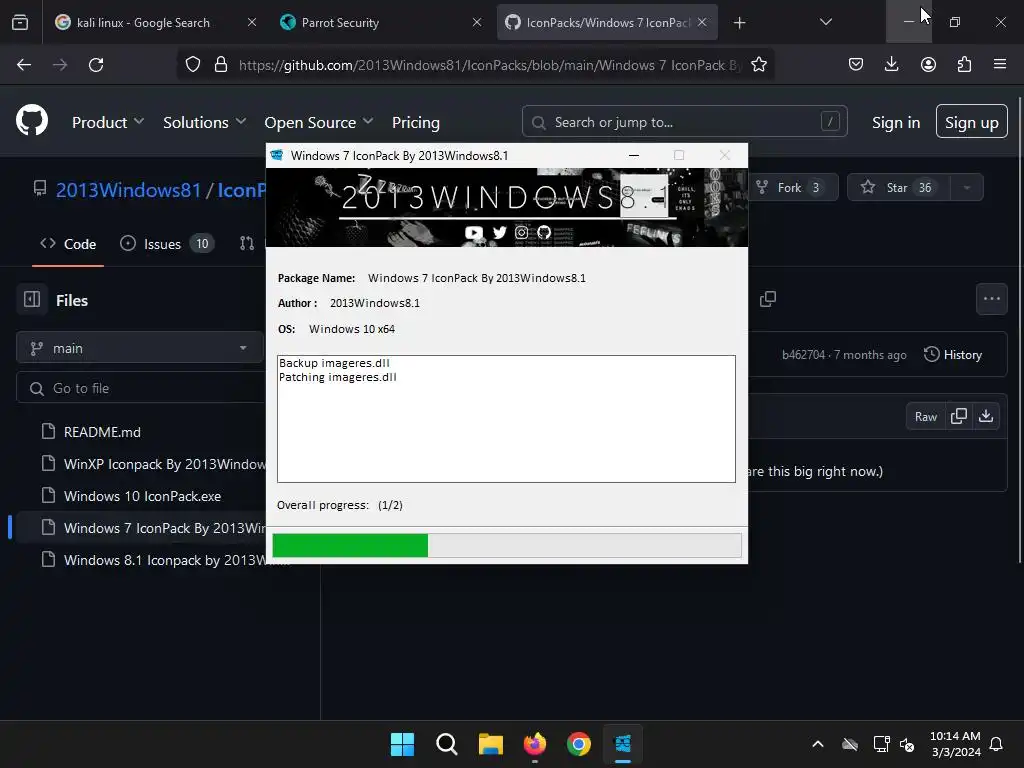Expand the Solutions menu

[204, 122]
